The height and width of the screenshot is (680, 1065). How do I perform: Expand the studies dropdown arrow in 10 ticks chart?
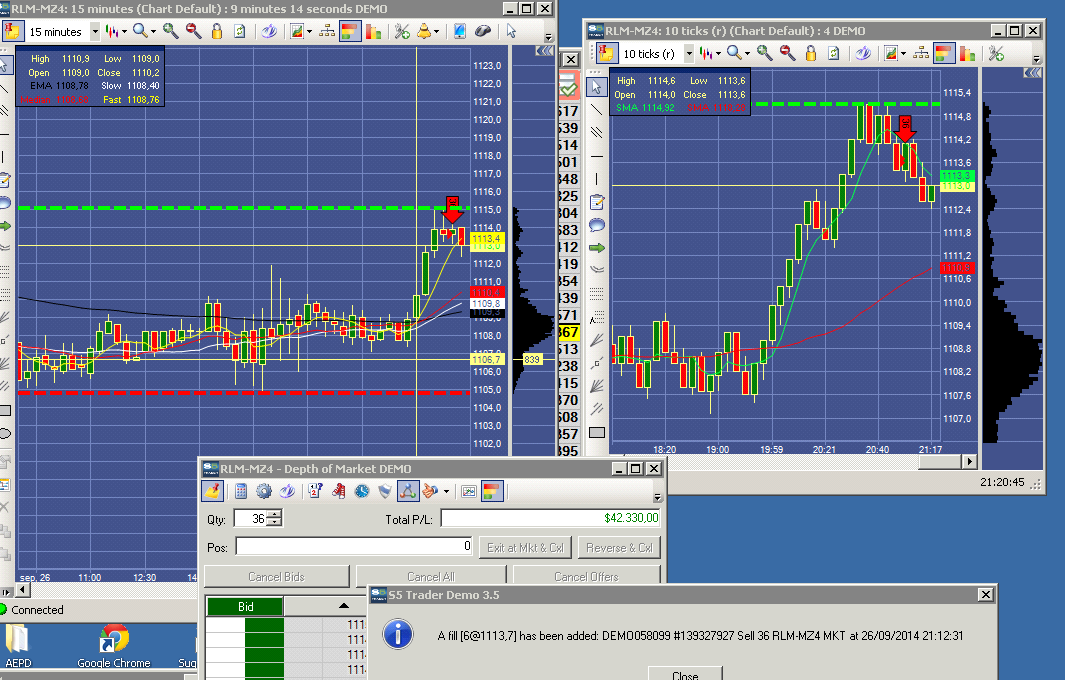(903, 54)
